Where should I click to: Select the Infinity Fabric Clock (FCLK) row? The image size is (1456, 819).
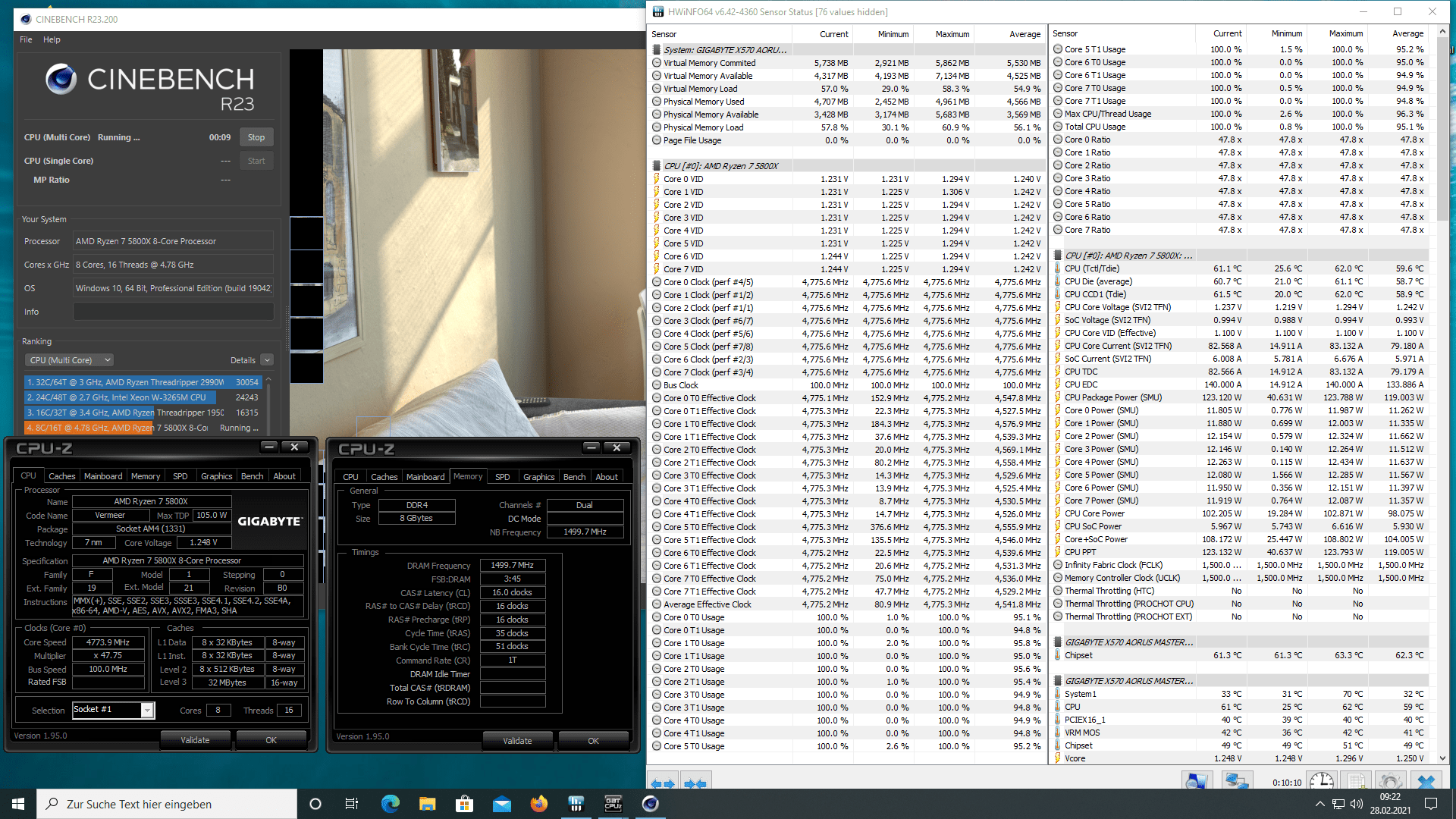1241,565
